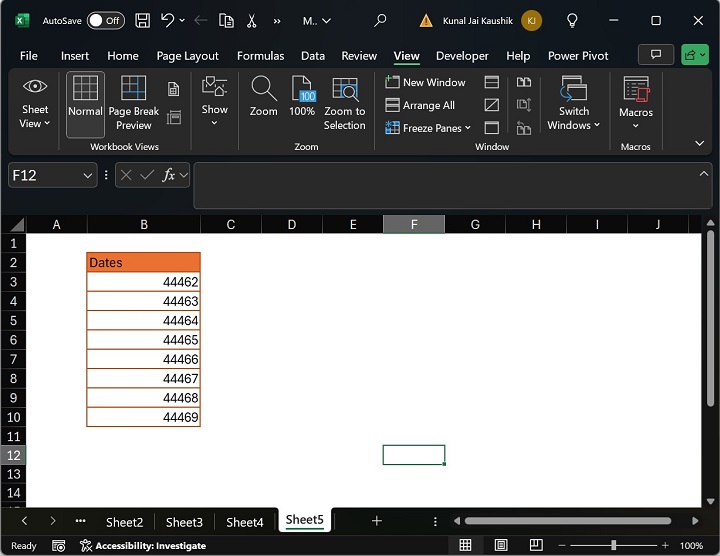The height and width of the screenshot is (556, 720).
Task: Click the zoom slider in status bar
Action: (x=613, y=545)
